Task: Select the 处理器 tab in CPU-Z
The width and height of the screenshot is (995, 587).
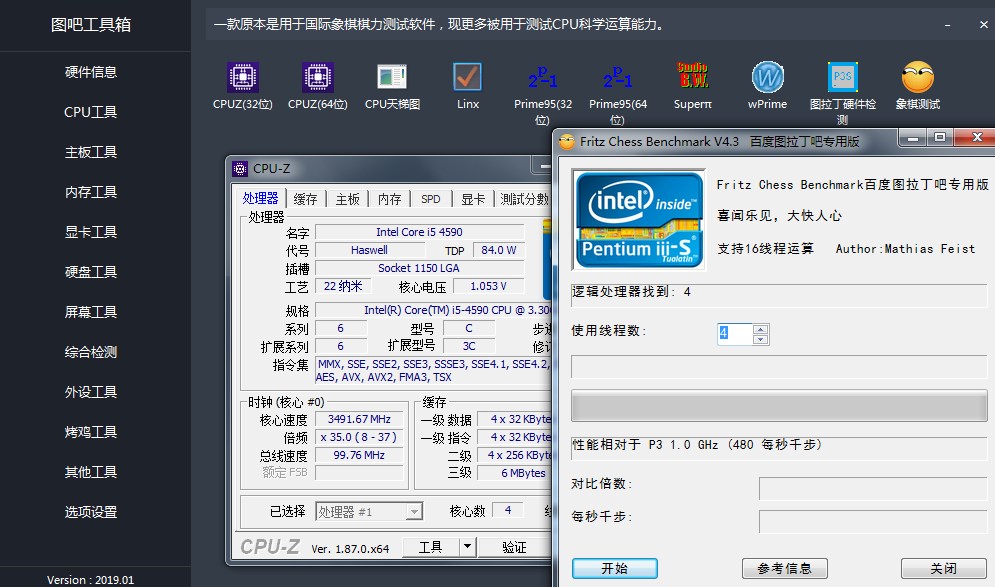Action: pyautogui.click(x=261, y=198)
